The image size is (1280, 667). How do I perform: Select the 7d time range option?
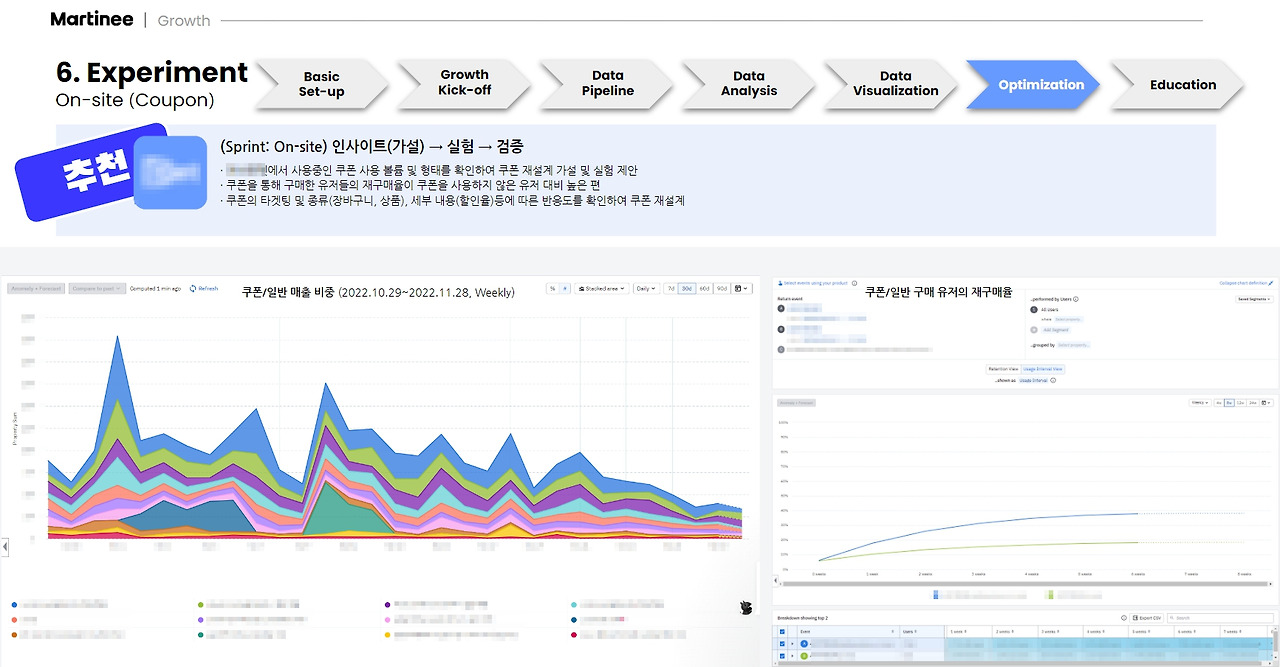(x=670, y=288)
